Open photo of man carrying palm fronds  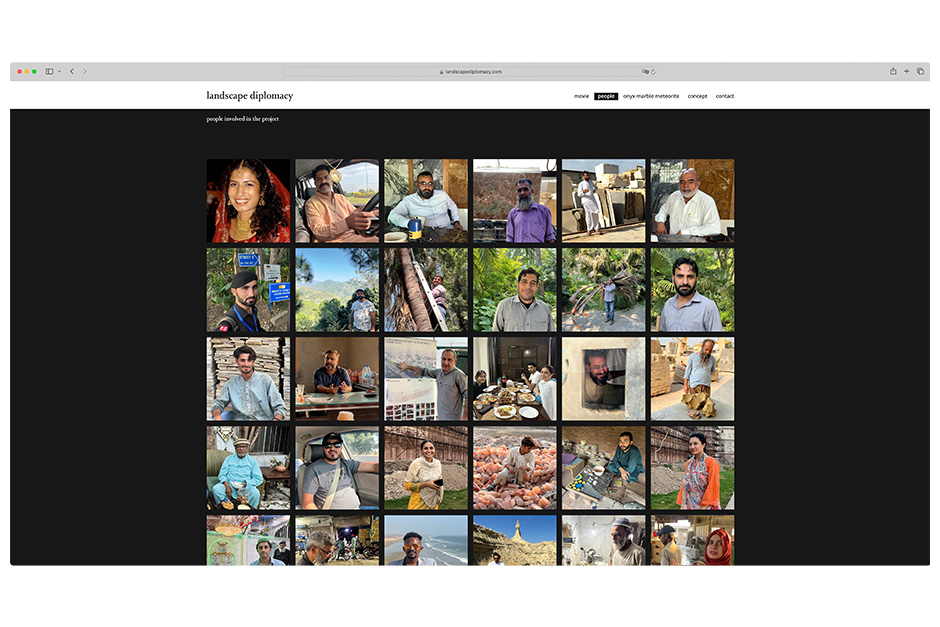pos(604,290)
